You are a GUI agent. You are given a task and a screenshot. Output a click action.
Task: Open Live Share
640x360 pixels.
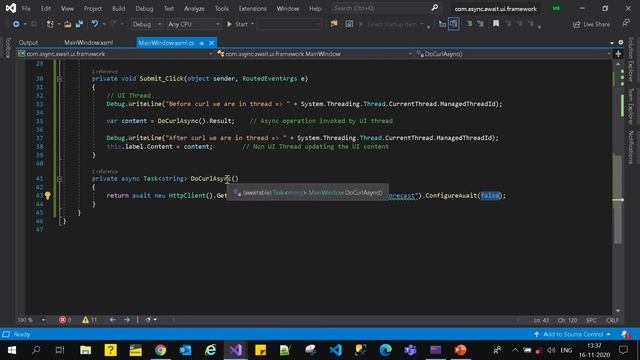pyautogui.click(x=591, y=24)
